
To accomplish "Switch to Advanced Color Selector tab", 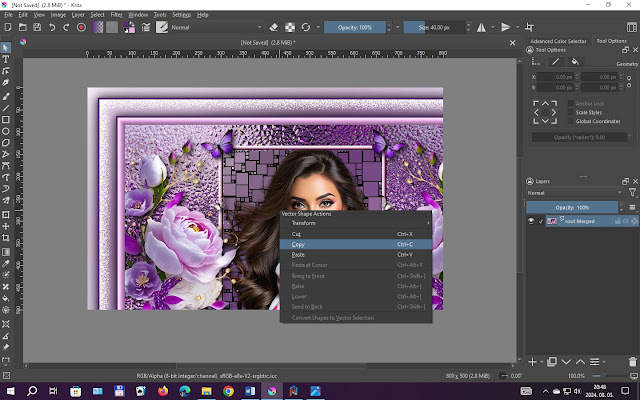I will [558, 41].
